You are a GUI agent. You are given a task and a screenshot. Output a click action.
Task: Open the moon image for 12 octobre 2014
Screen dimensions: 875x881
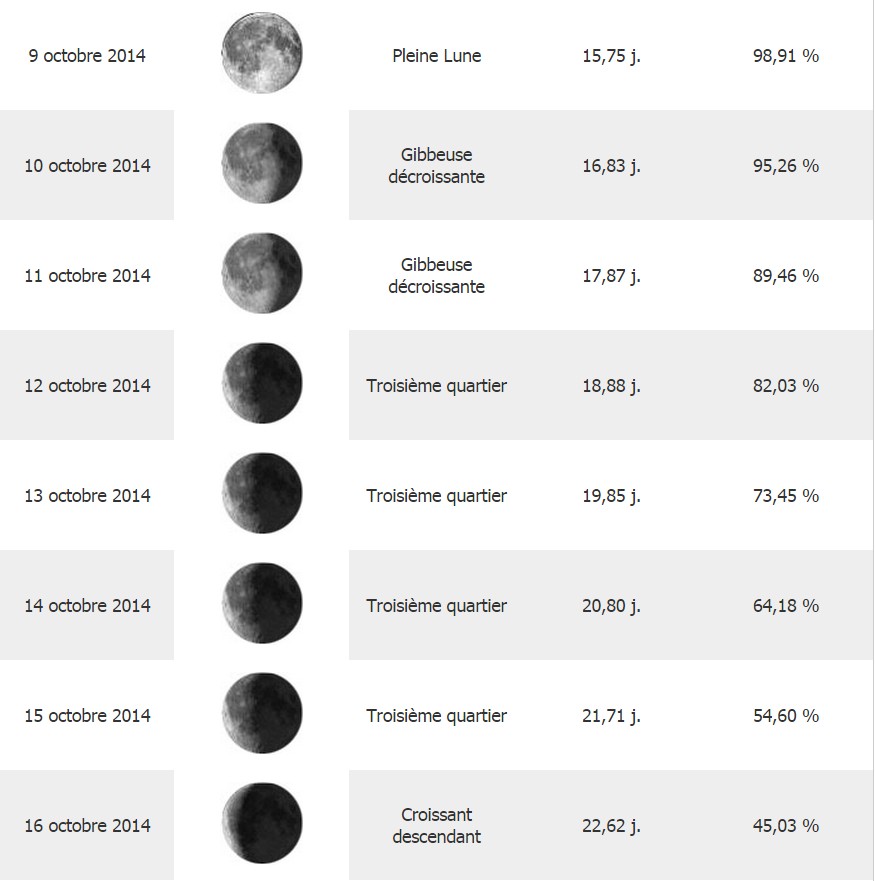pyautogui.click(x=262, y=383)
